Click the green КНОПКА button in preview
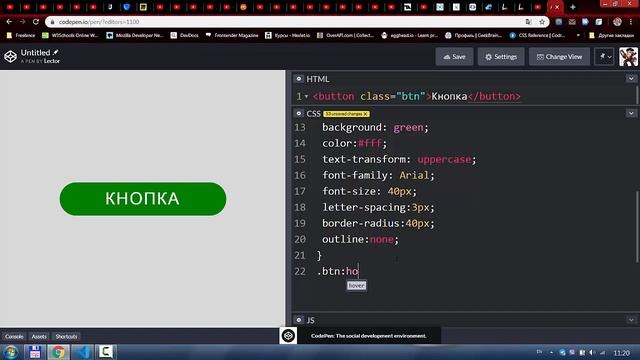The image size is (640, 360). [143, 199]
